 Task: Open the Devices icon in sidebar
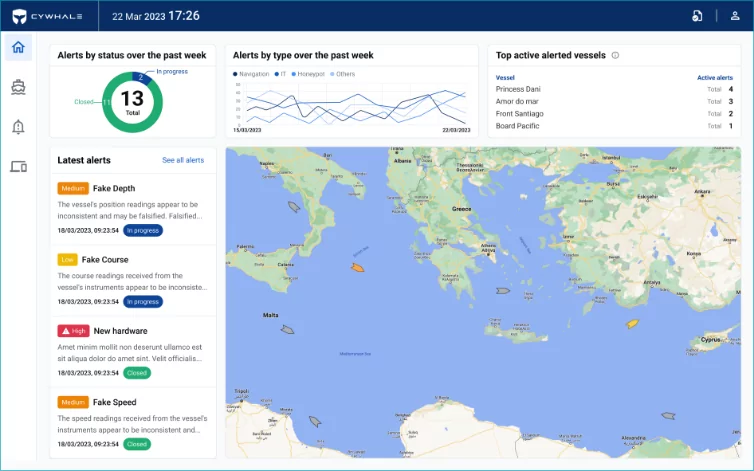coord(18,166)
